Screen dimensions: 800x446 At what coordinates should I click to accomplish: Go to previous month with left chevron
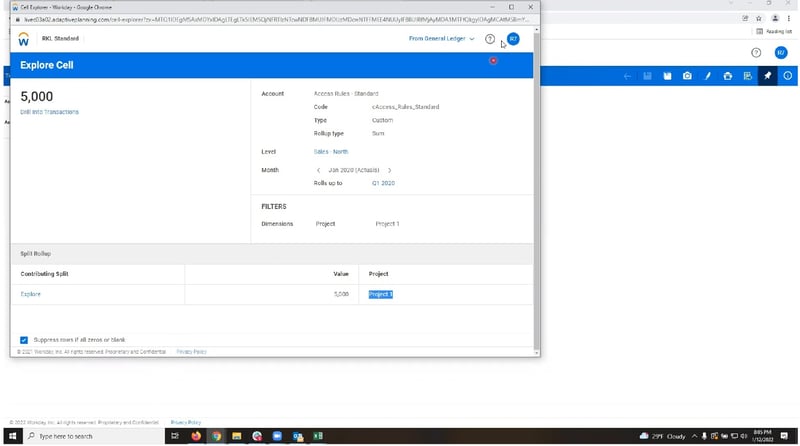pyautogui.click(x=318, y=170)
